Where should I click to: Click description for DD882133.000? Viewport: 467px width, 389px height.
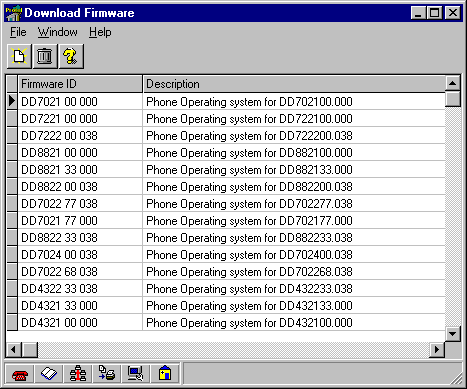point(294,169)
